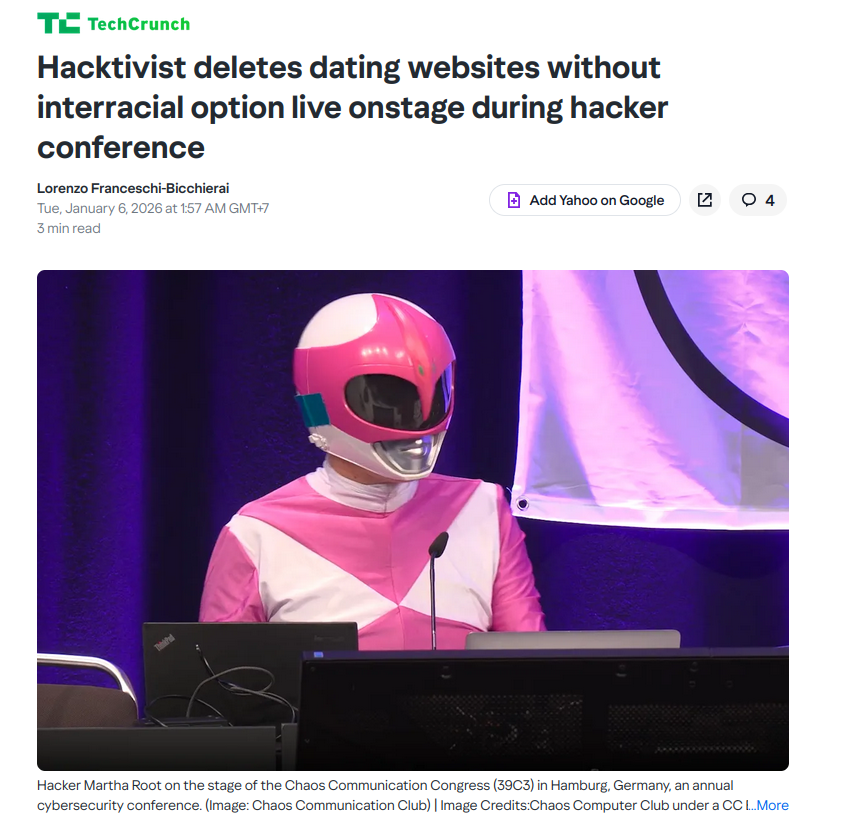Open author Lorenzo Franceschi-Bicchierai's page

click(133, 188)
